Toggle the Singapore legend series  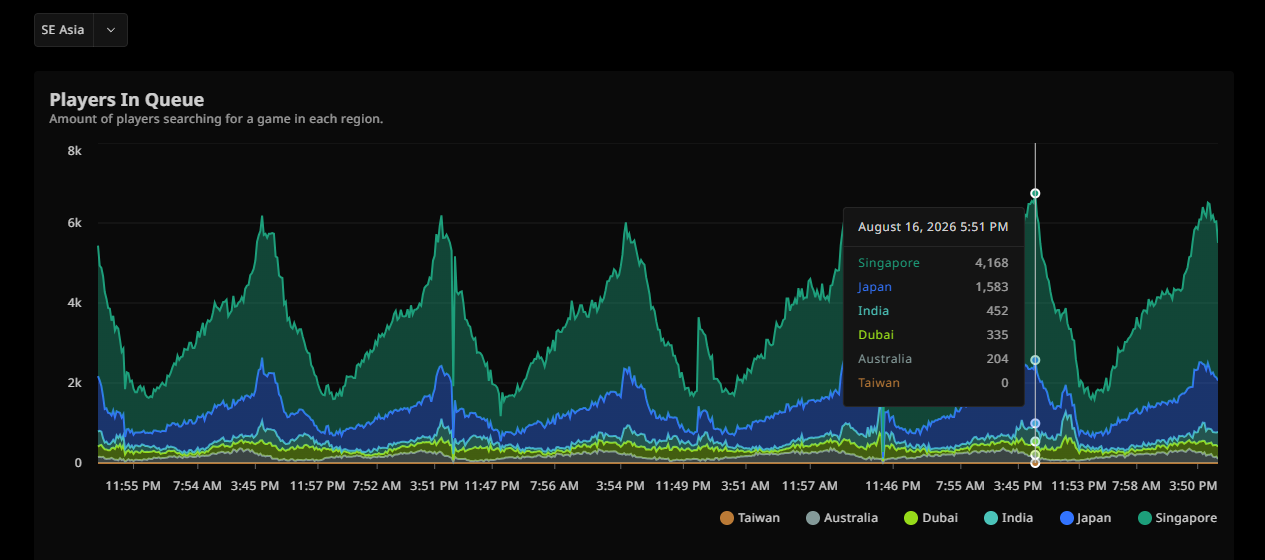pos(1178,518)
